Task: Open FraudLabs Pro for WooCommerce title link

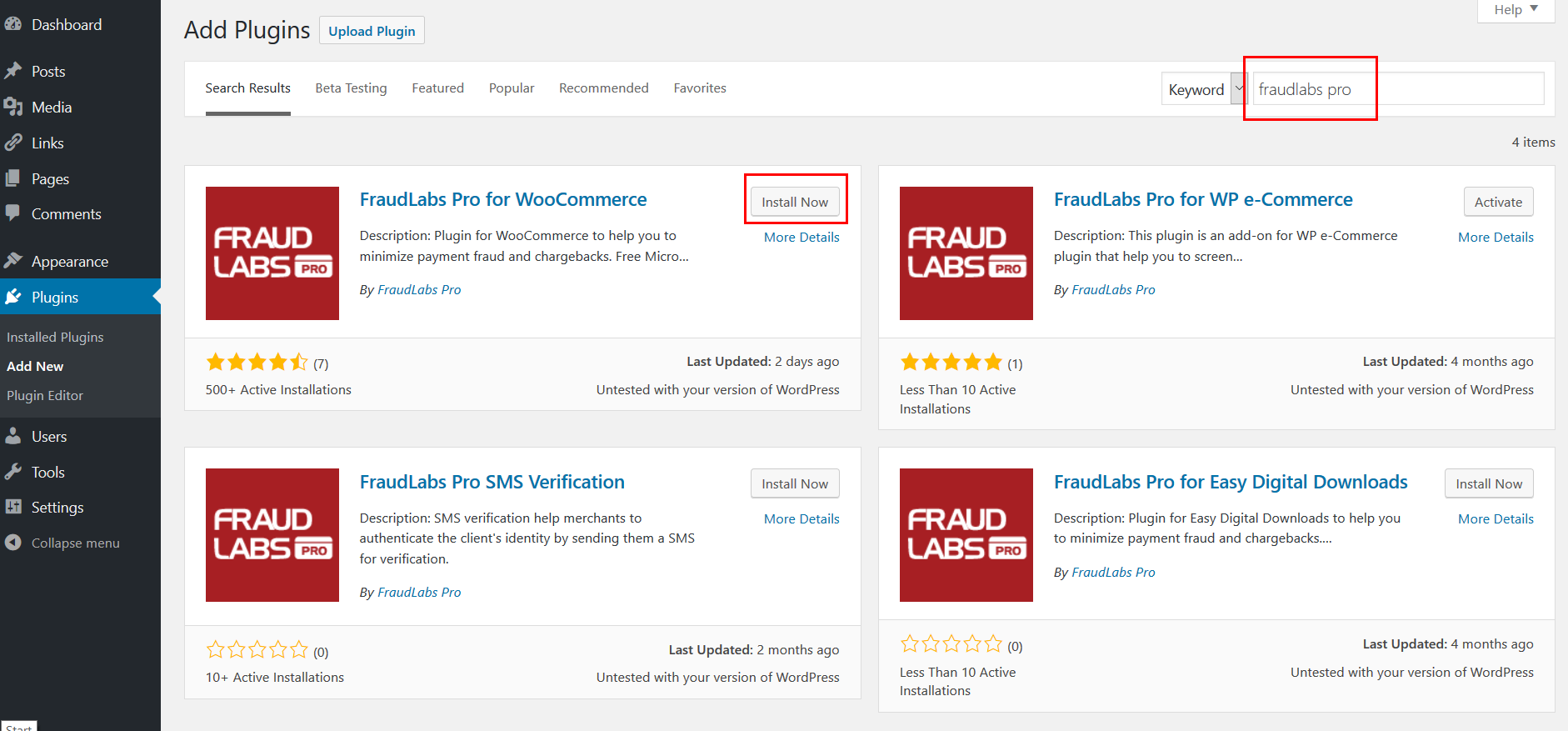Action: pyautogui.click(x=503, y=199)
